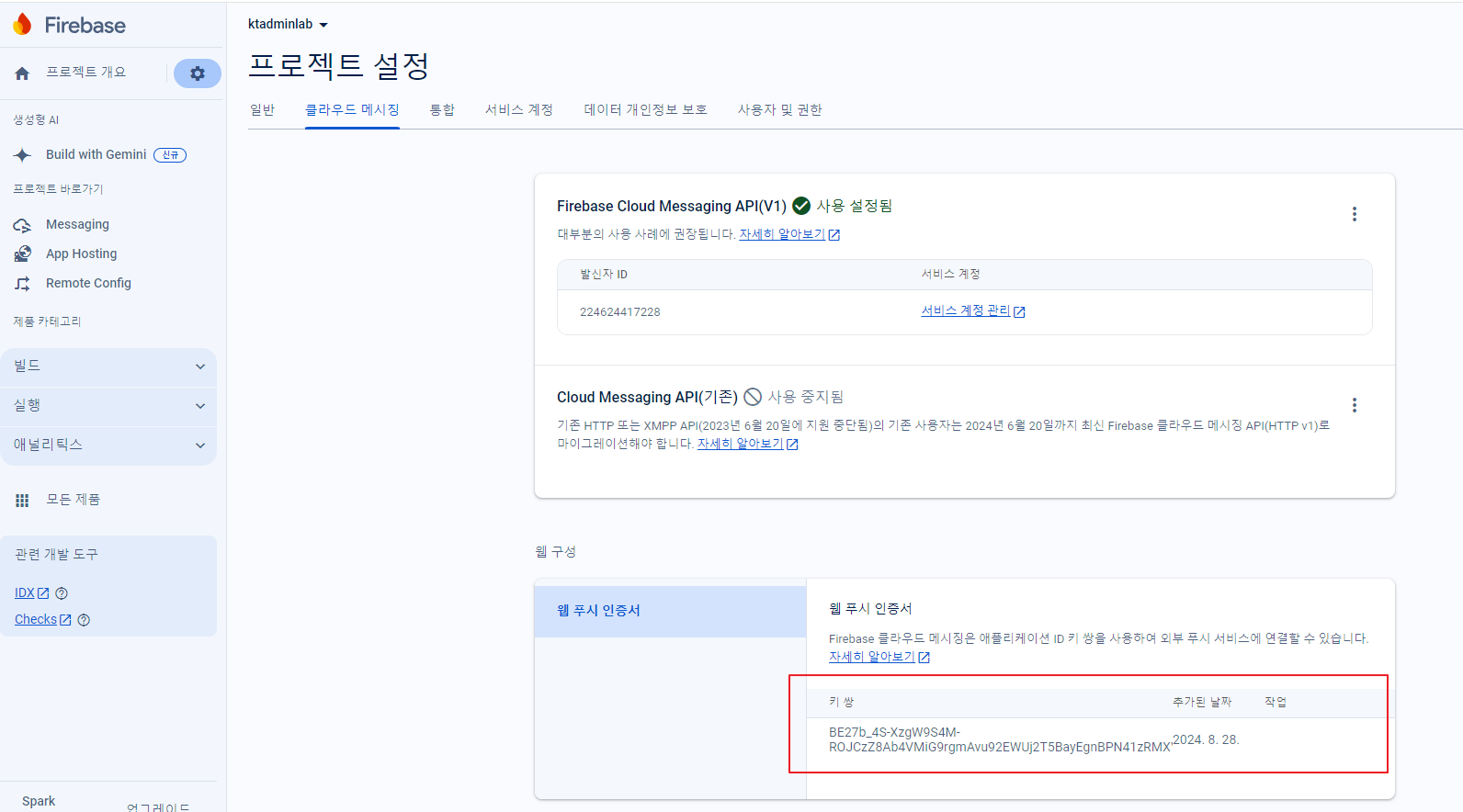
Task: Select the 웹 푸시 인증서 side tab
Action: [670, 612]
